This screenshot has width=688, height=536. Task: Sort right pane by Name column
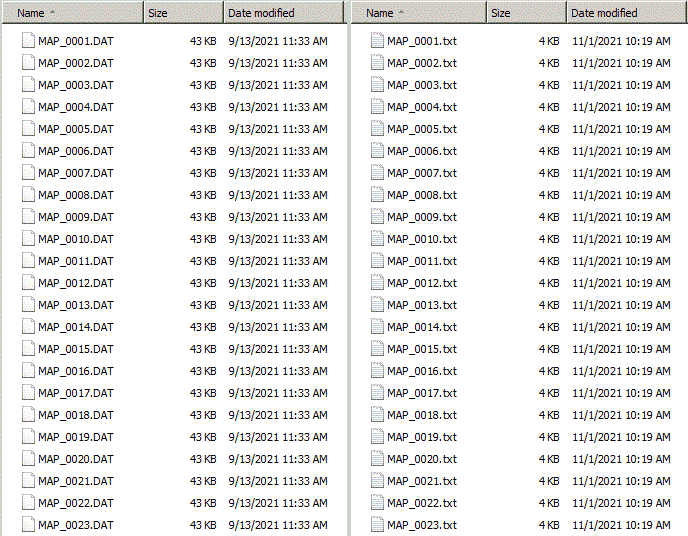(419, 13)
